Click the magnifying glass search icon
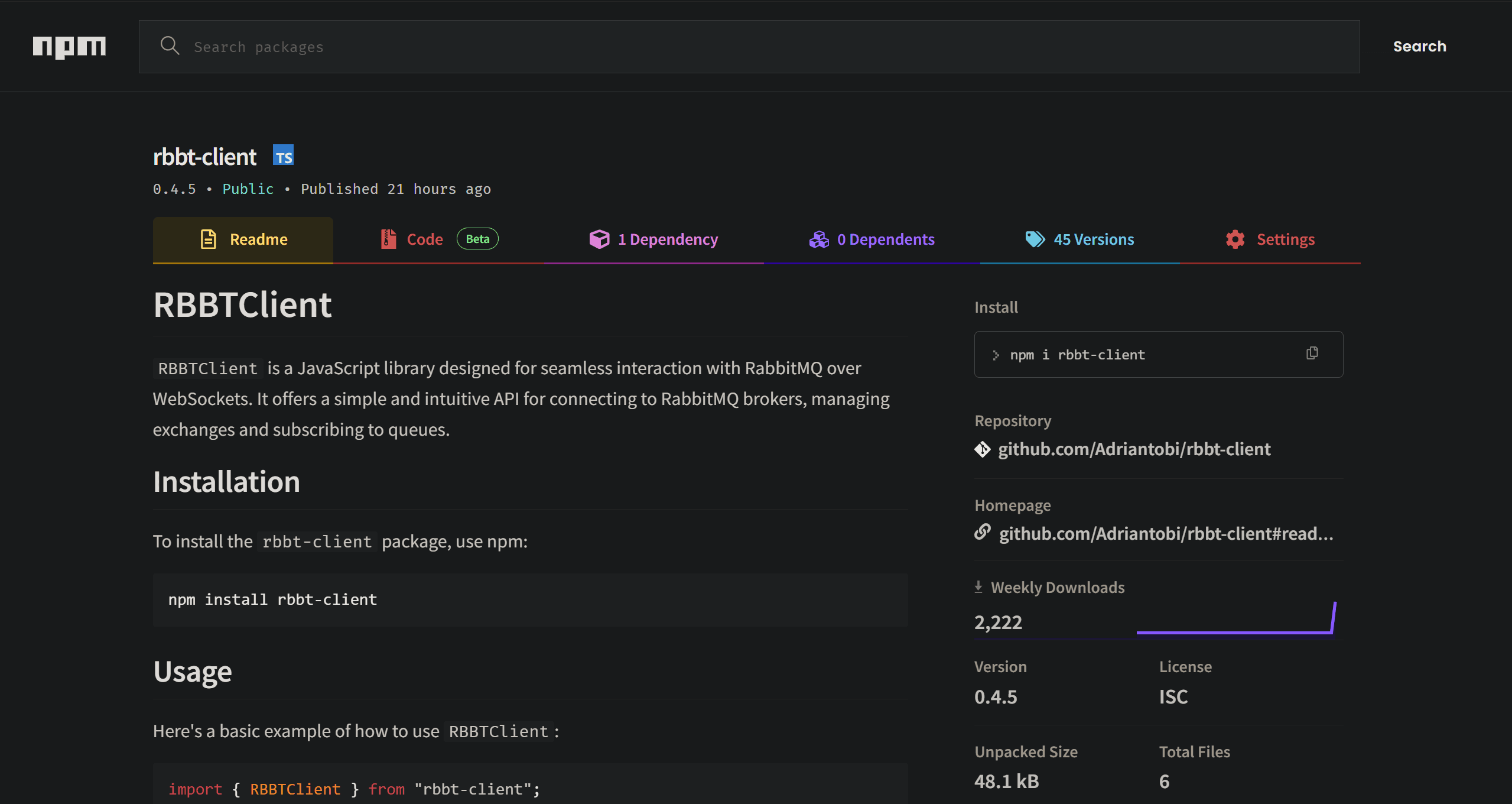The width and height of the screenshot is (1512, 804). (170, 46)
